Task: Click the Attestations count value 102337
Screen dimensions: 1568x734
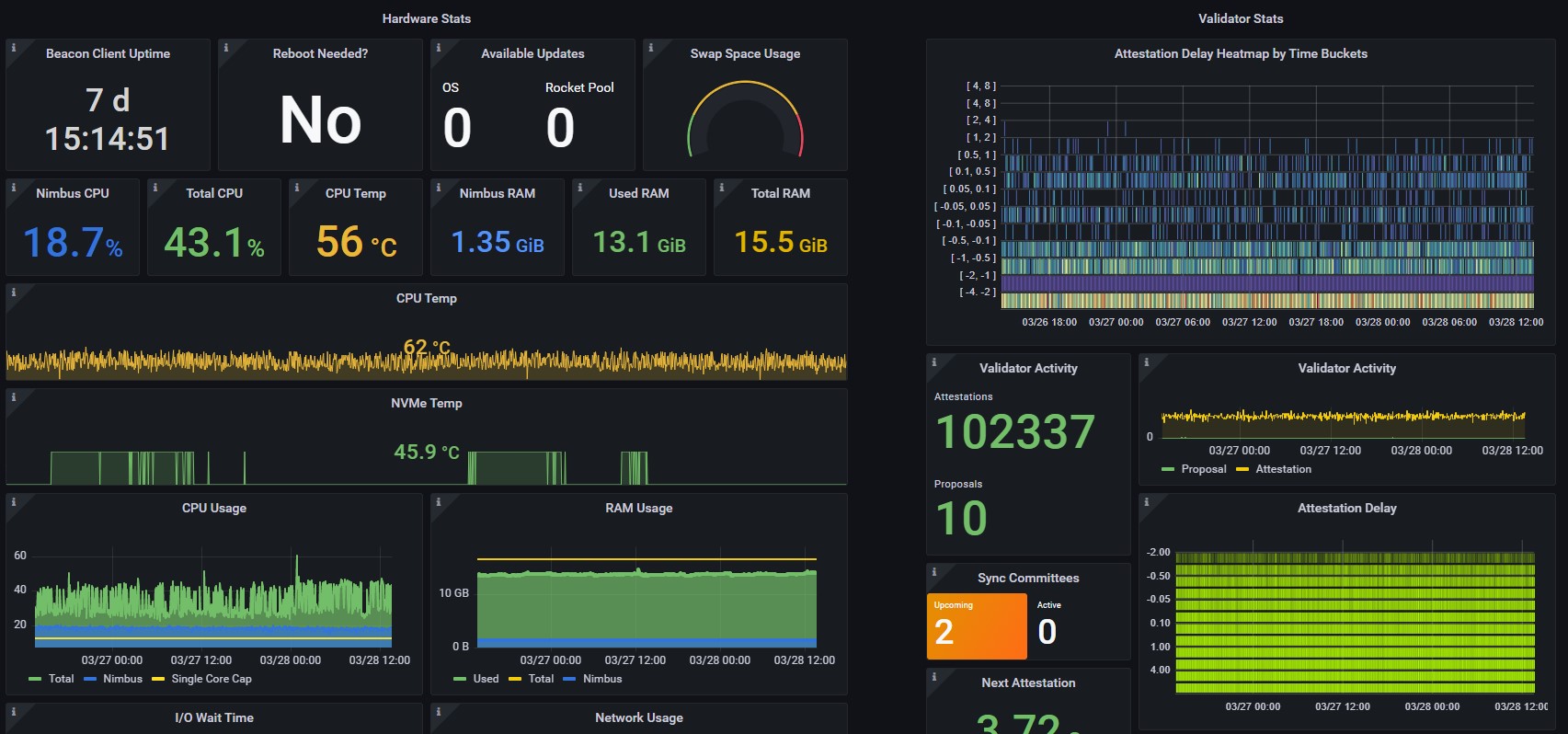Action: pos(1014,432)
